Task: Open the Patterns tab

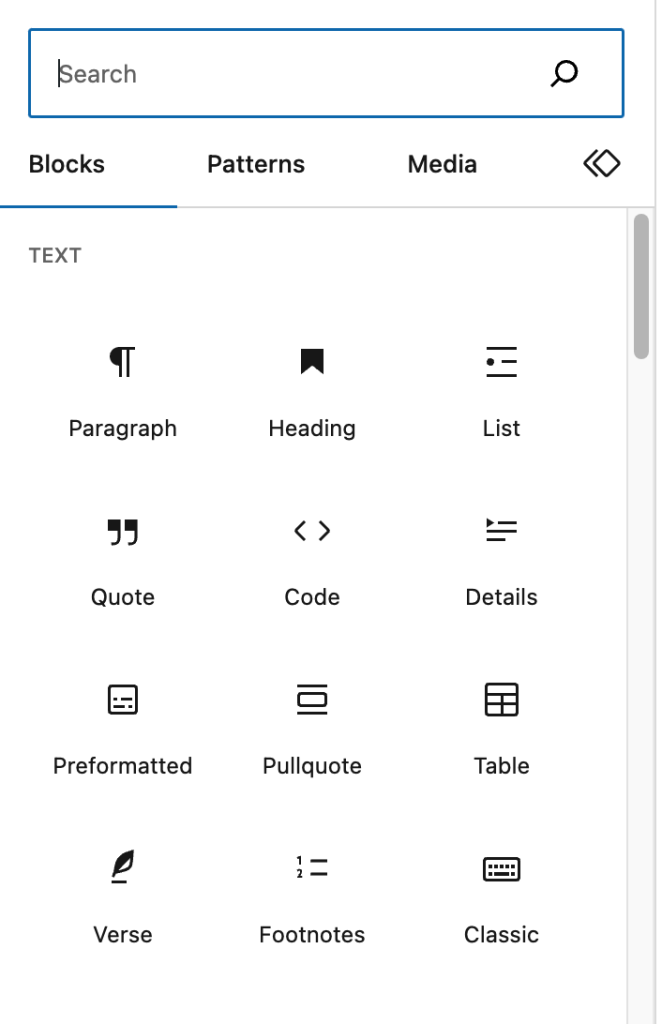Action: point(256,165)
